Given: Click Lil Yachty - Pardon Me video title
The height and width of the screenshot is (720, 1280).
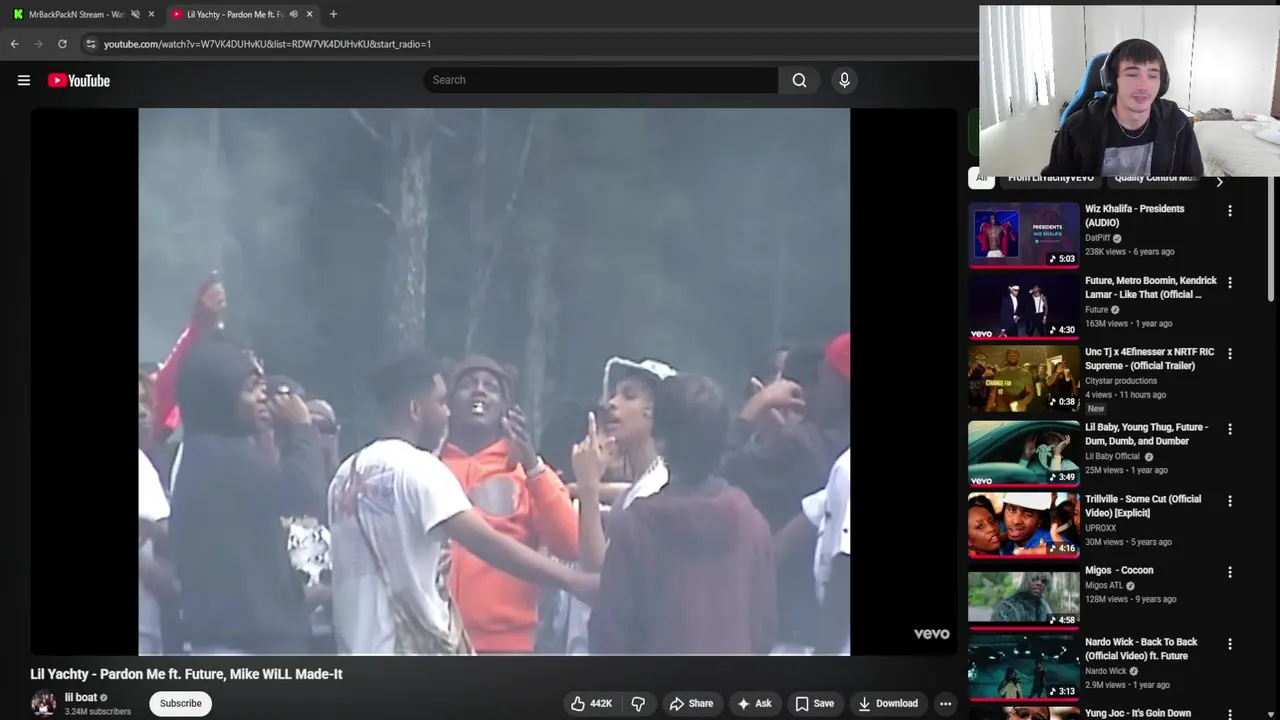Looking at the screenshot, I should pyautogui.click(x=186, y=674).
